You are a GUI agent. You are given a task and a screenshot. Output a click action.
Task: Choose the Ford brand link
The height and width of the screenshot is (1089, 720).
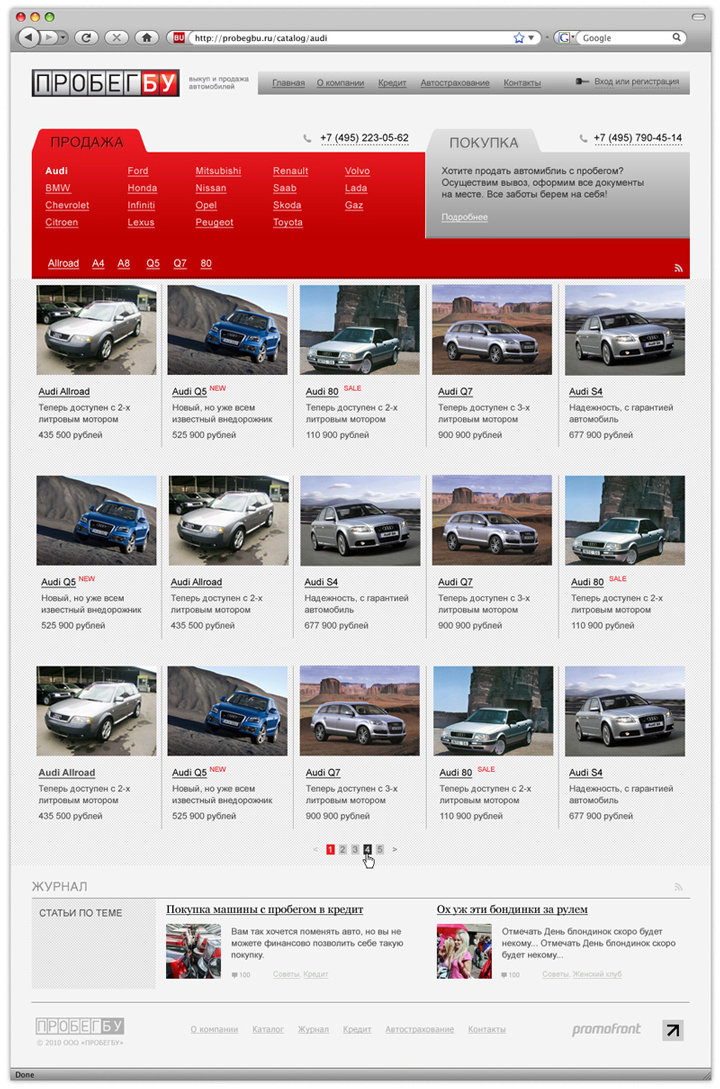137,171
